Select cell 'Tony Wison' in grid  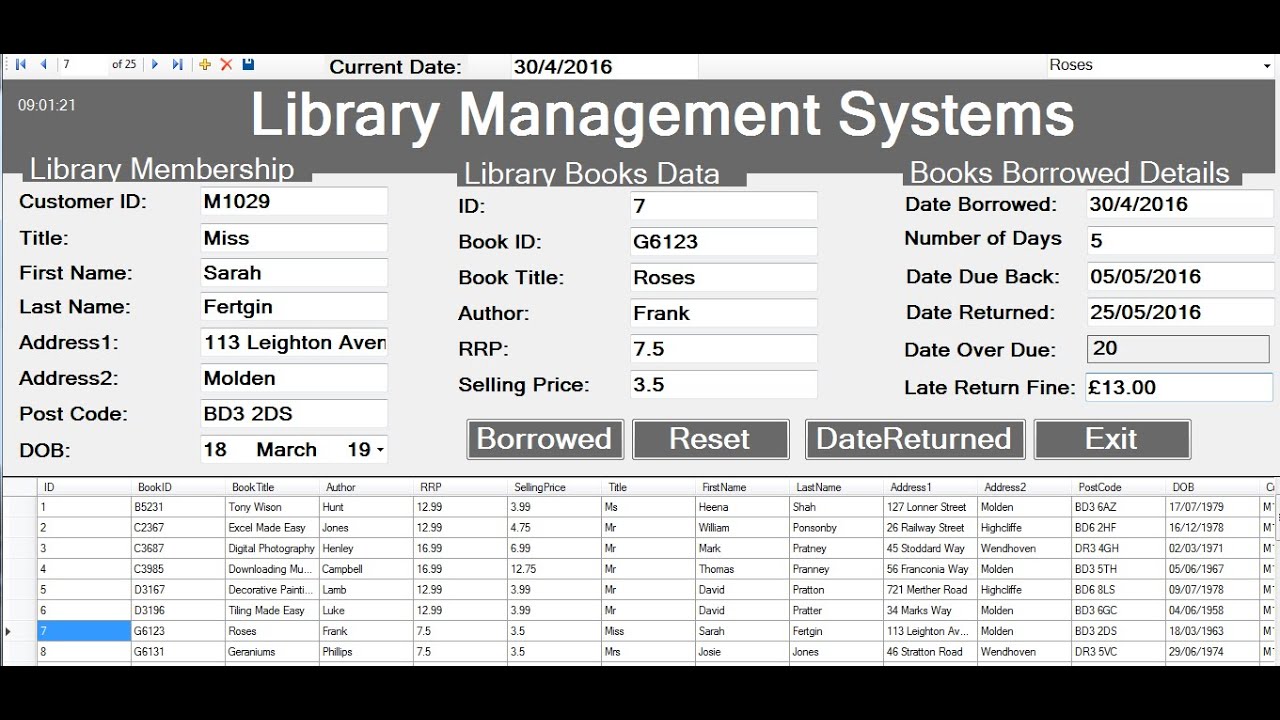click(x=272, y=507)
